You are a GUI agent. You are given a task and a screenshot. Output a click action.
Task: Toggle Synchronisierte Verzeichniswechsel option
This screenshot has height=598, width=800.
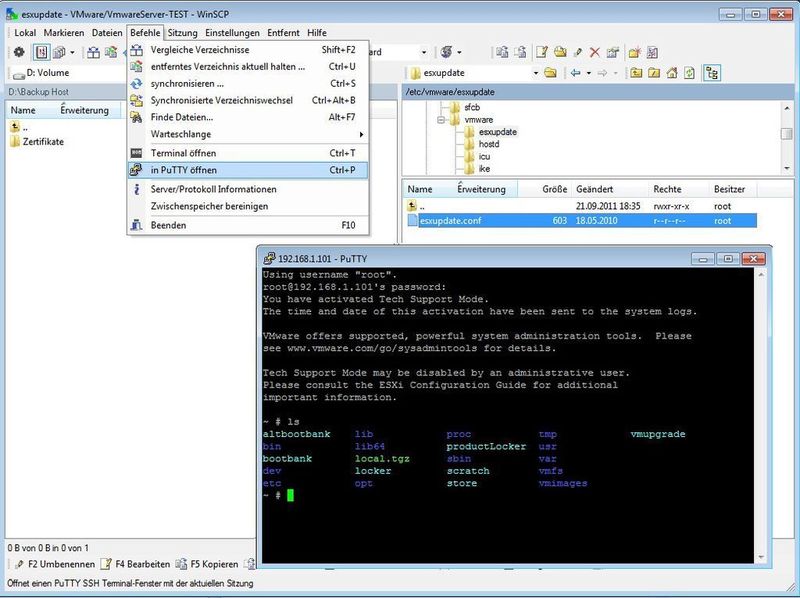pyautogui.click(x=221, y=101)
